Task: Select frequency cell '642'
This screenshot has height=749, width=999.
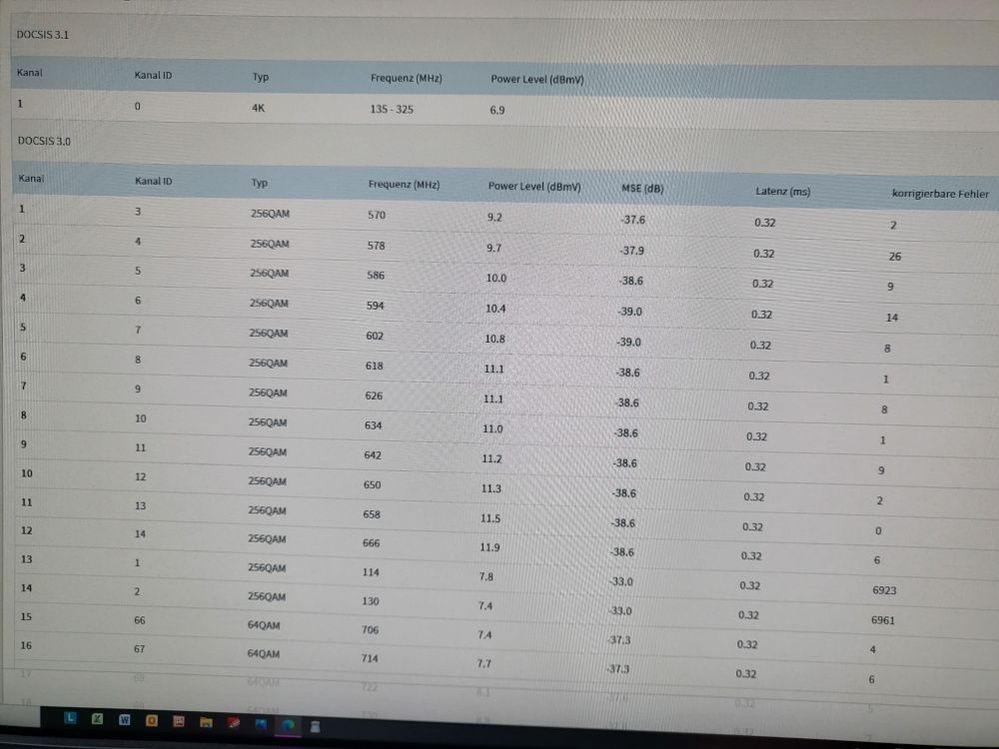Action: (x=372, y=455)
